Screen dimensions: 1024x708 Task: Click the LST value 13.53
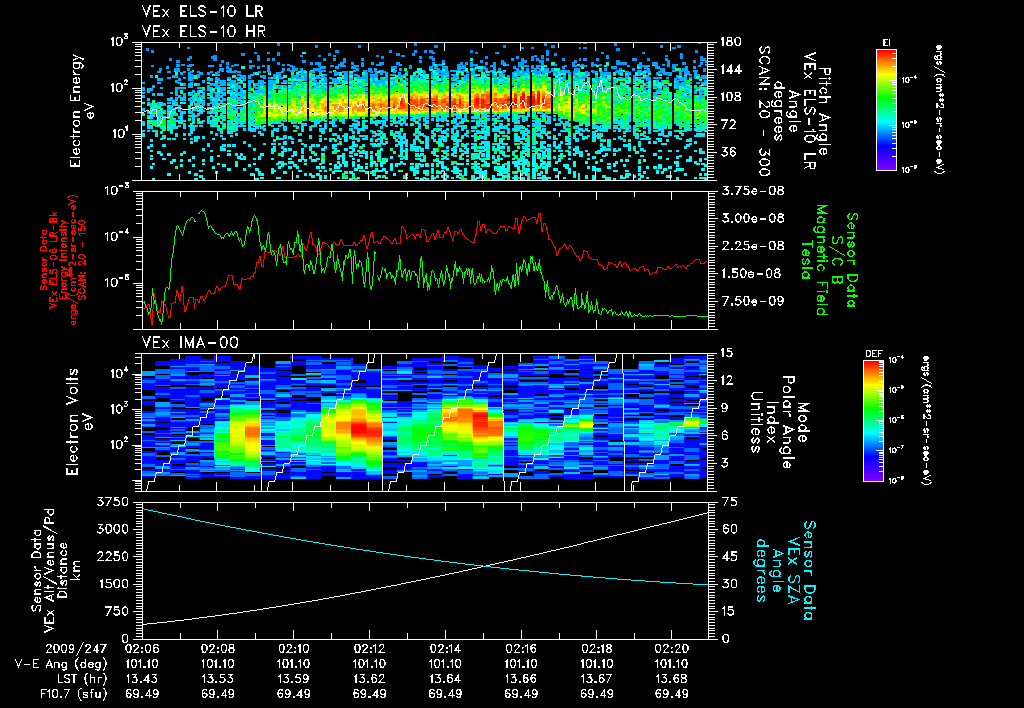[x=217, y=679]
